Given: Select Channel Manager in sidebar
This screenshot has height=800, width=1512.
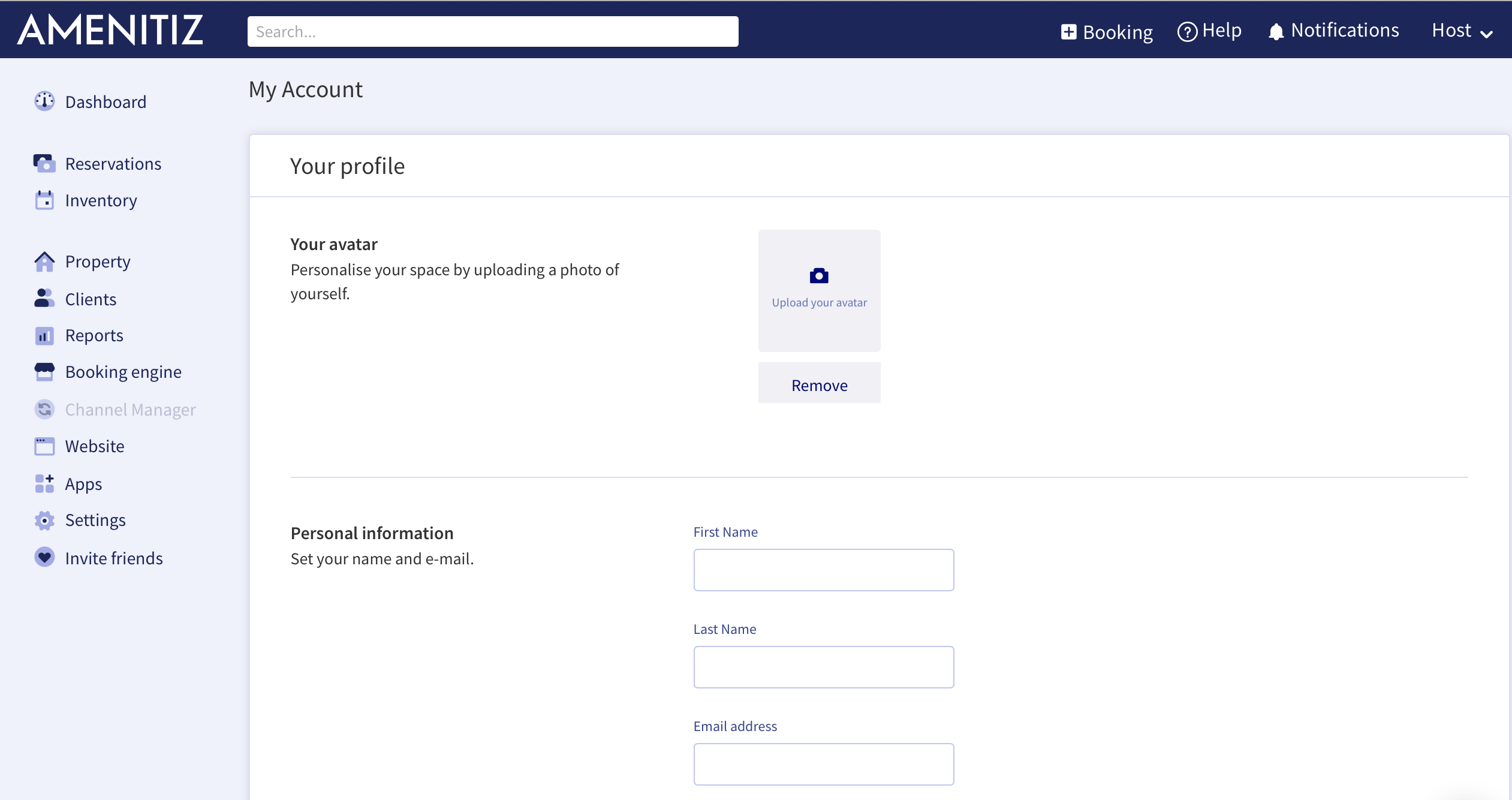Looking at the screenshot, I should tap(130, 410).
